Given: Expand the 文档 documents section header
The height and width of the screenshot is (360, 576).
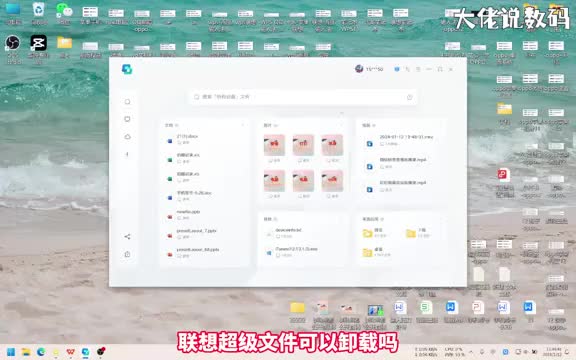Looking at the screenshot, I should click(172, 125).
